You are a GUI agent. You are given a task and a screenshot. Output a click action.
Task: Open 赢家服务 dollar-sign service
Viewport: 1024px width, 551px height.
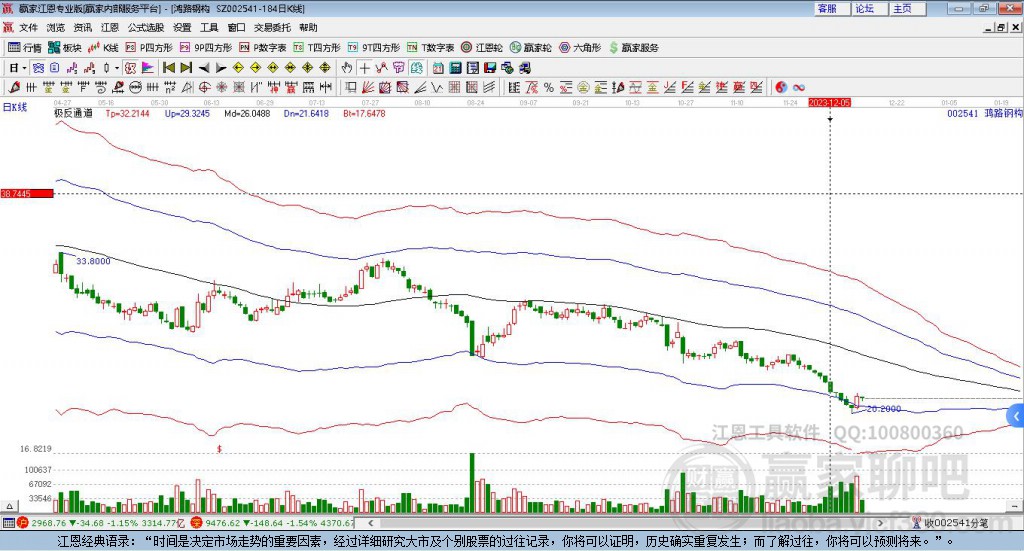click(633, 48)
